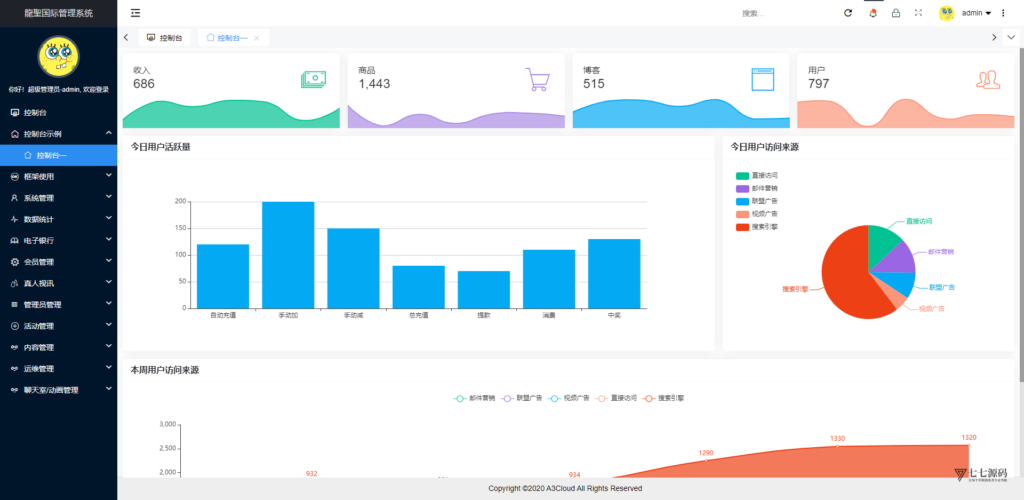Toggle 直接访问 legend in pie chart

pos(756,176)
